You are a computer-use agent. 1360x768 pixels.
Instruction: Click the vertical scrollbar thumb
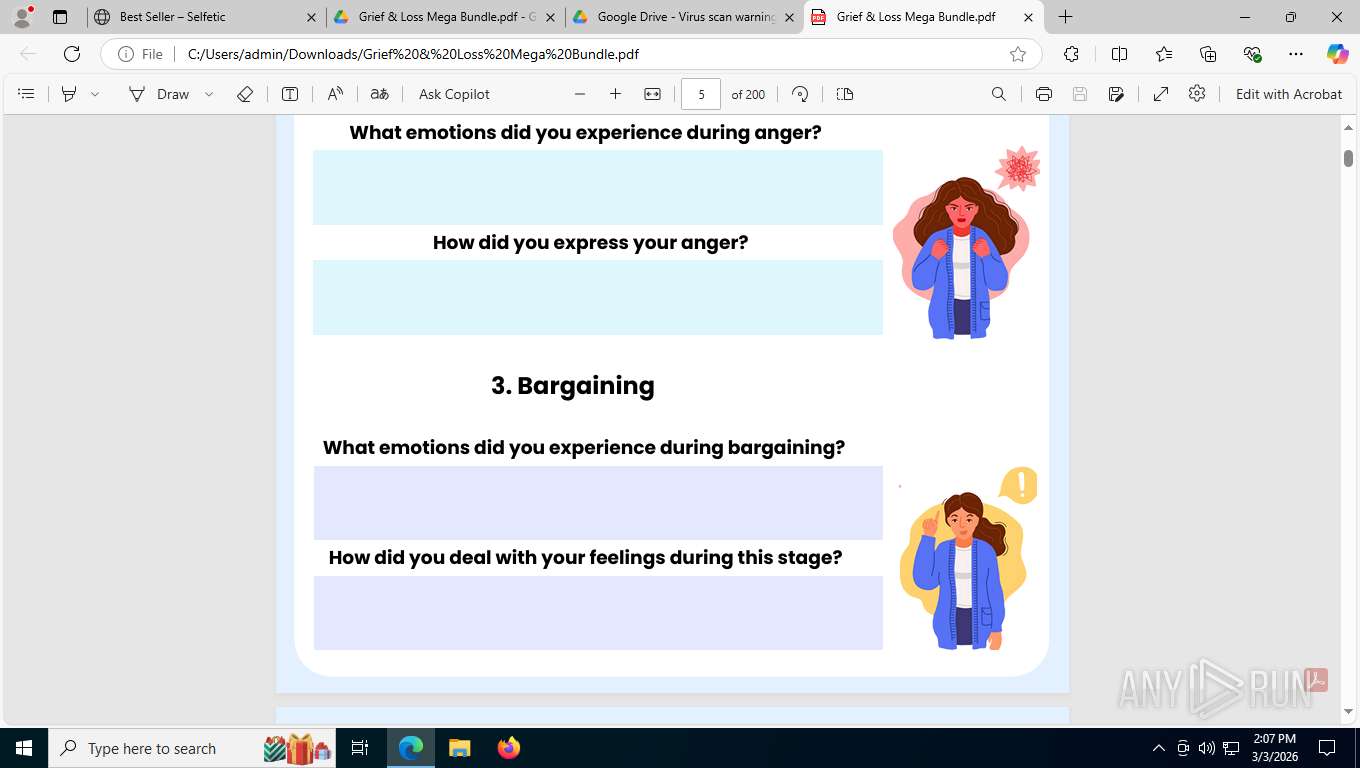1349,158
